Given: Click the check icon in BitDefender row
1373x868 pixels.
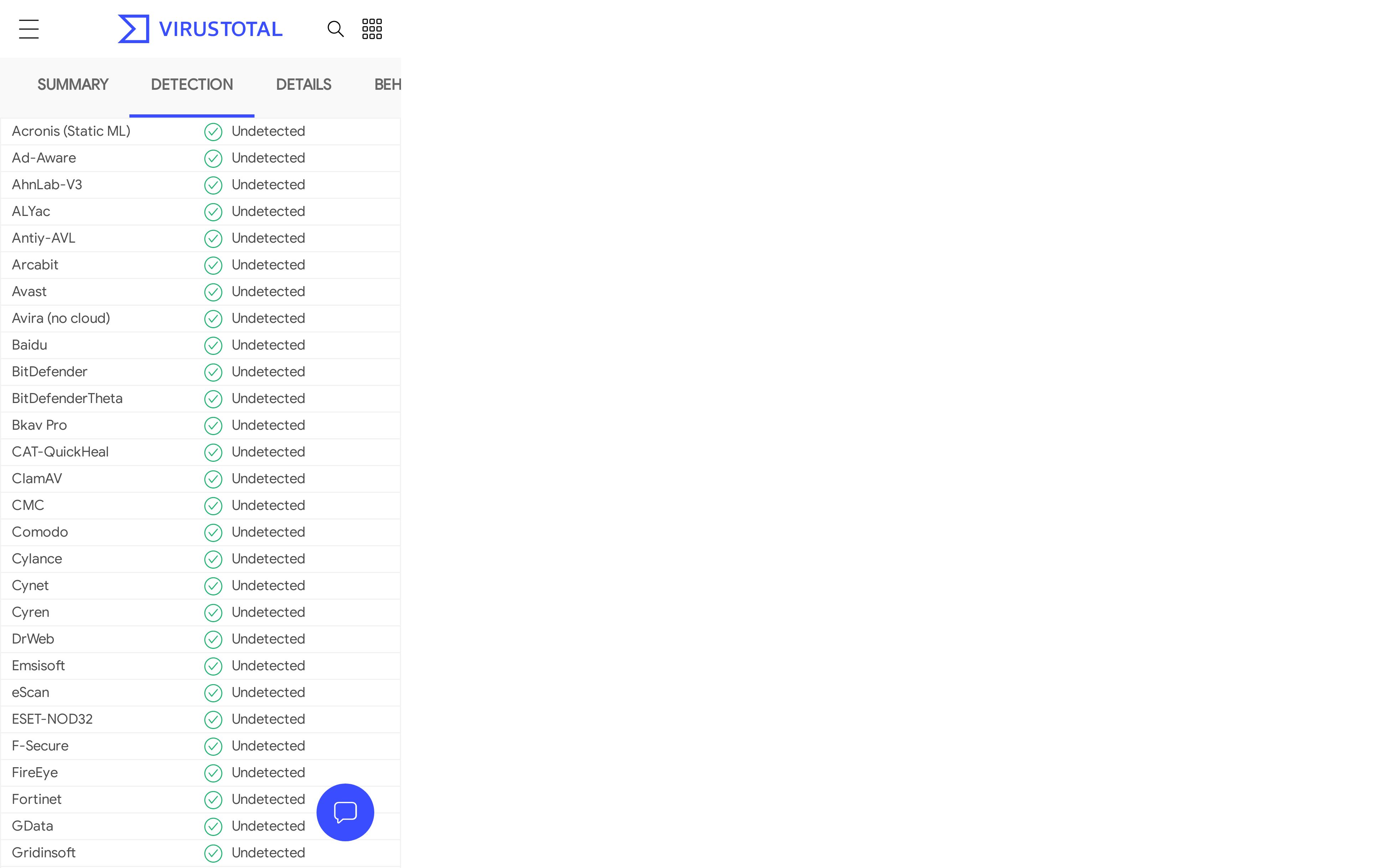Looking at the screenshot, I should 213,372.
